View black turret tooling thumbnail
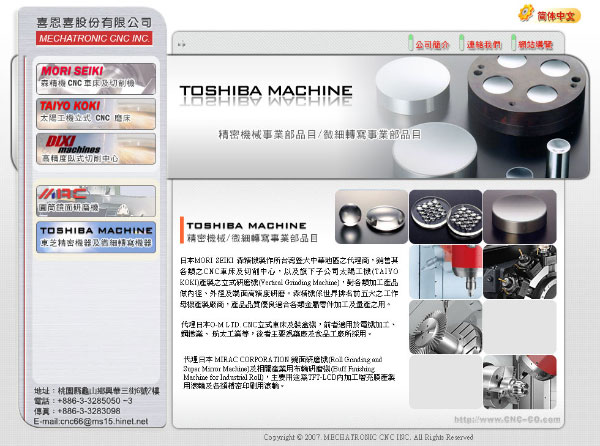The image size is (600, 446). 520,272
